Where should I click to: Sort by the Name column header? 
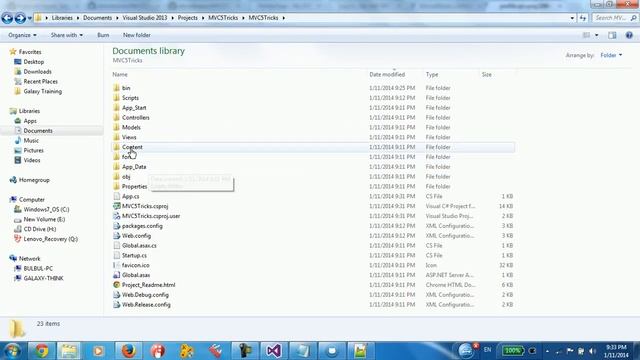click(120, 75)
